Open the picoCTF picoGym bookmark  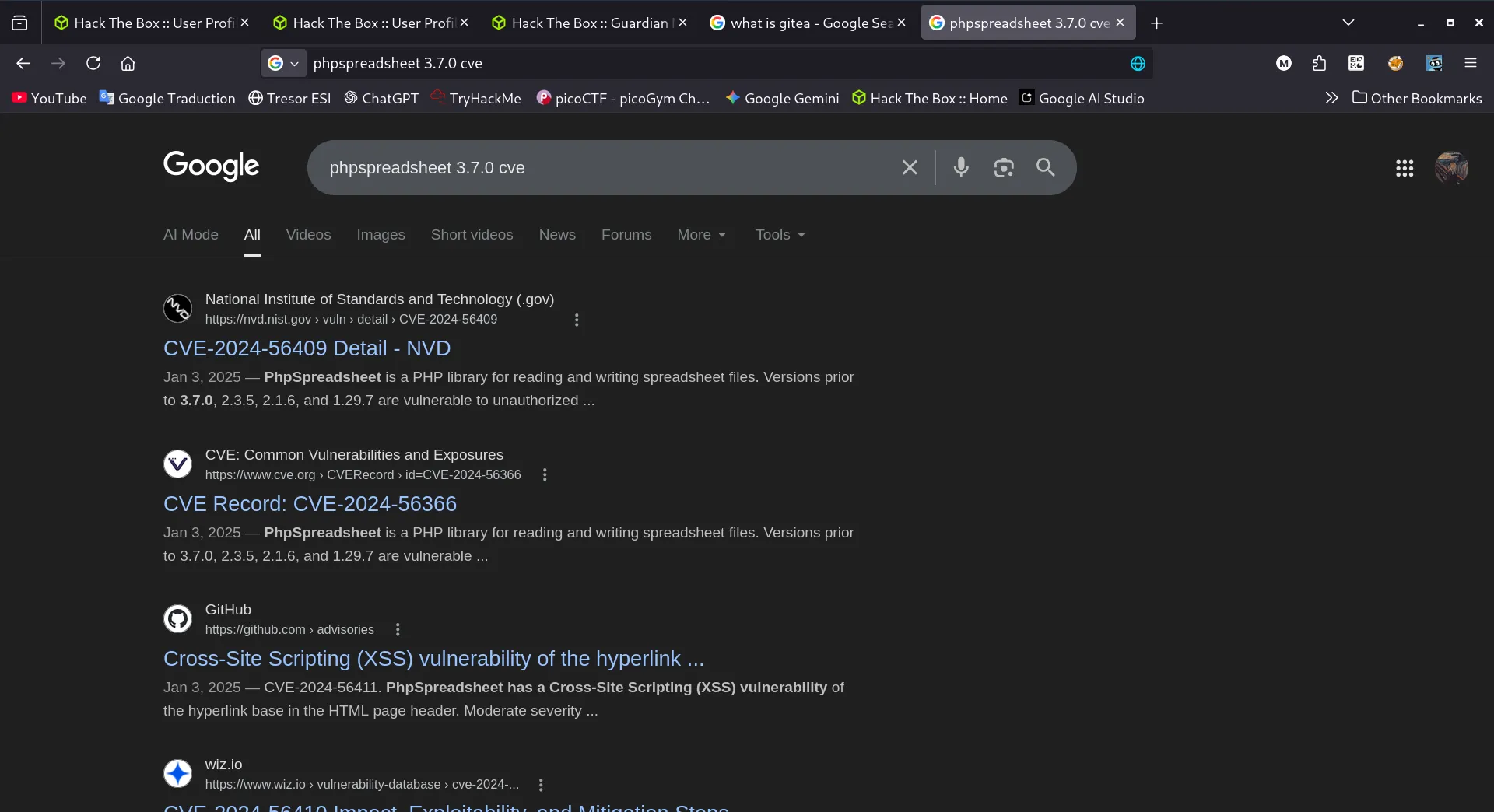[623, 98]
